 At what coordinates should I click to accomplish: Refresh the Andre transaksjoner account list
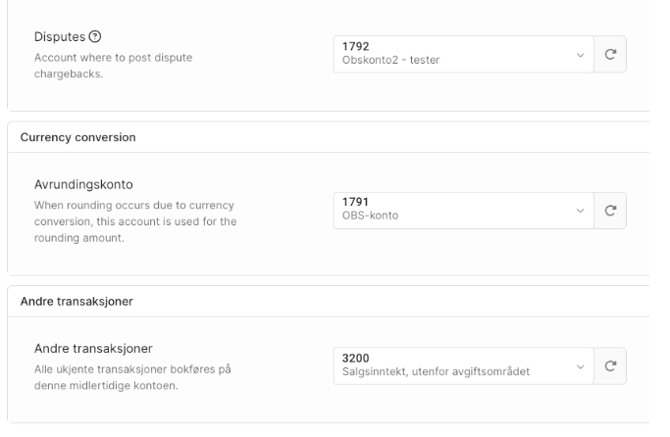click(x=610, y=366)
